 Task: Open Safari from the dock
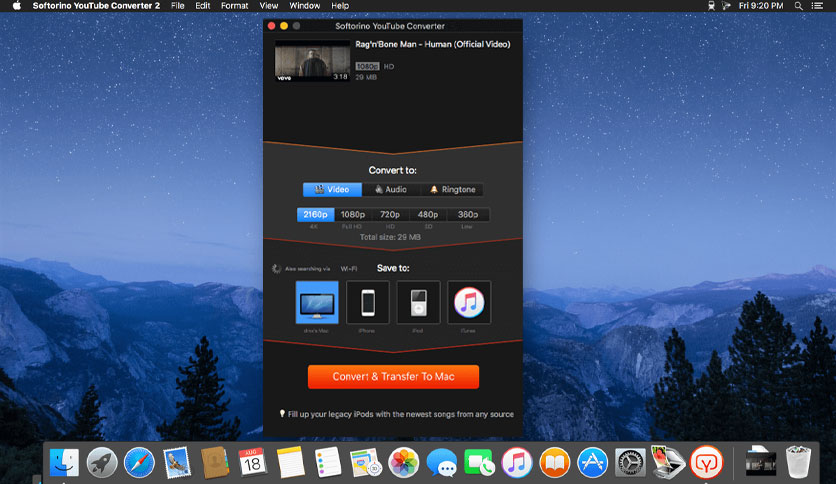139,462
